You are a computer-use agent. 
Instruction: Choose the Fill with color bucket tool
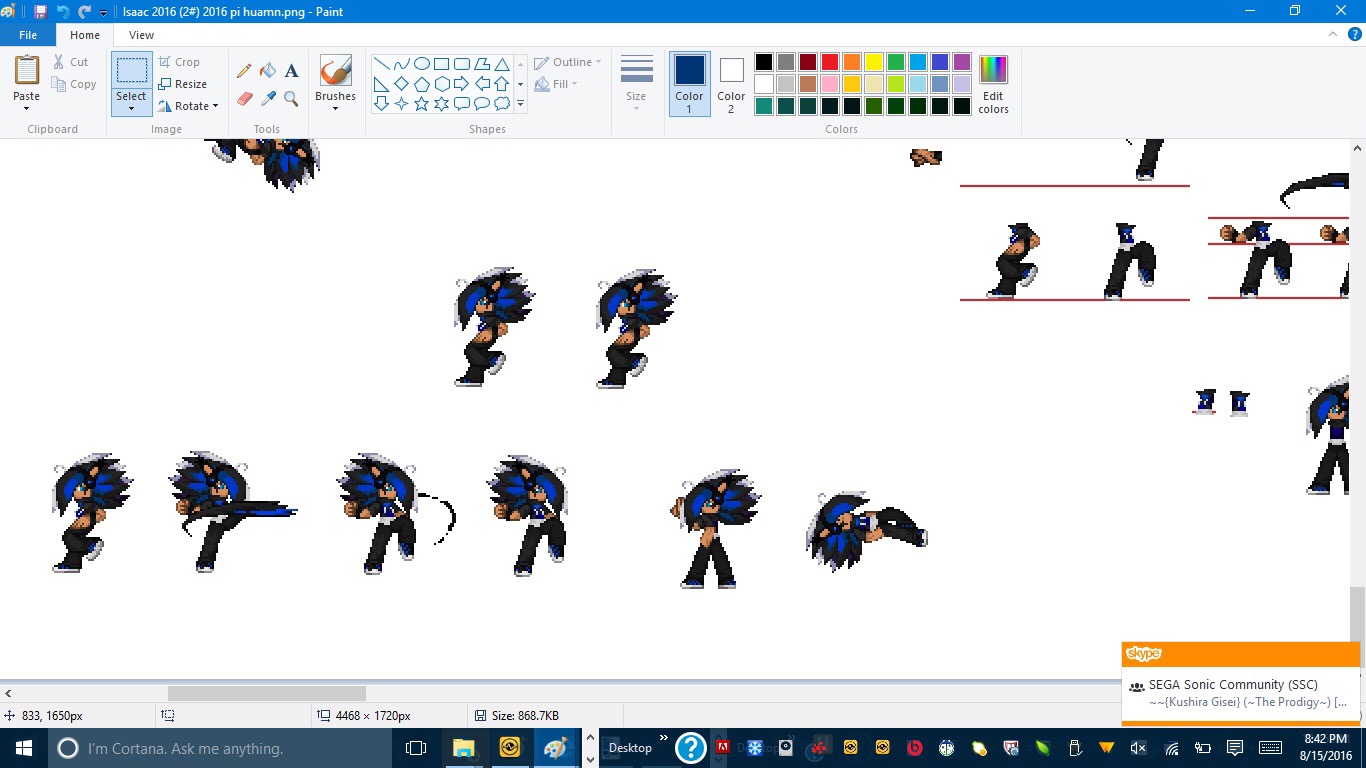268,71
